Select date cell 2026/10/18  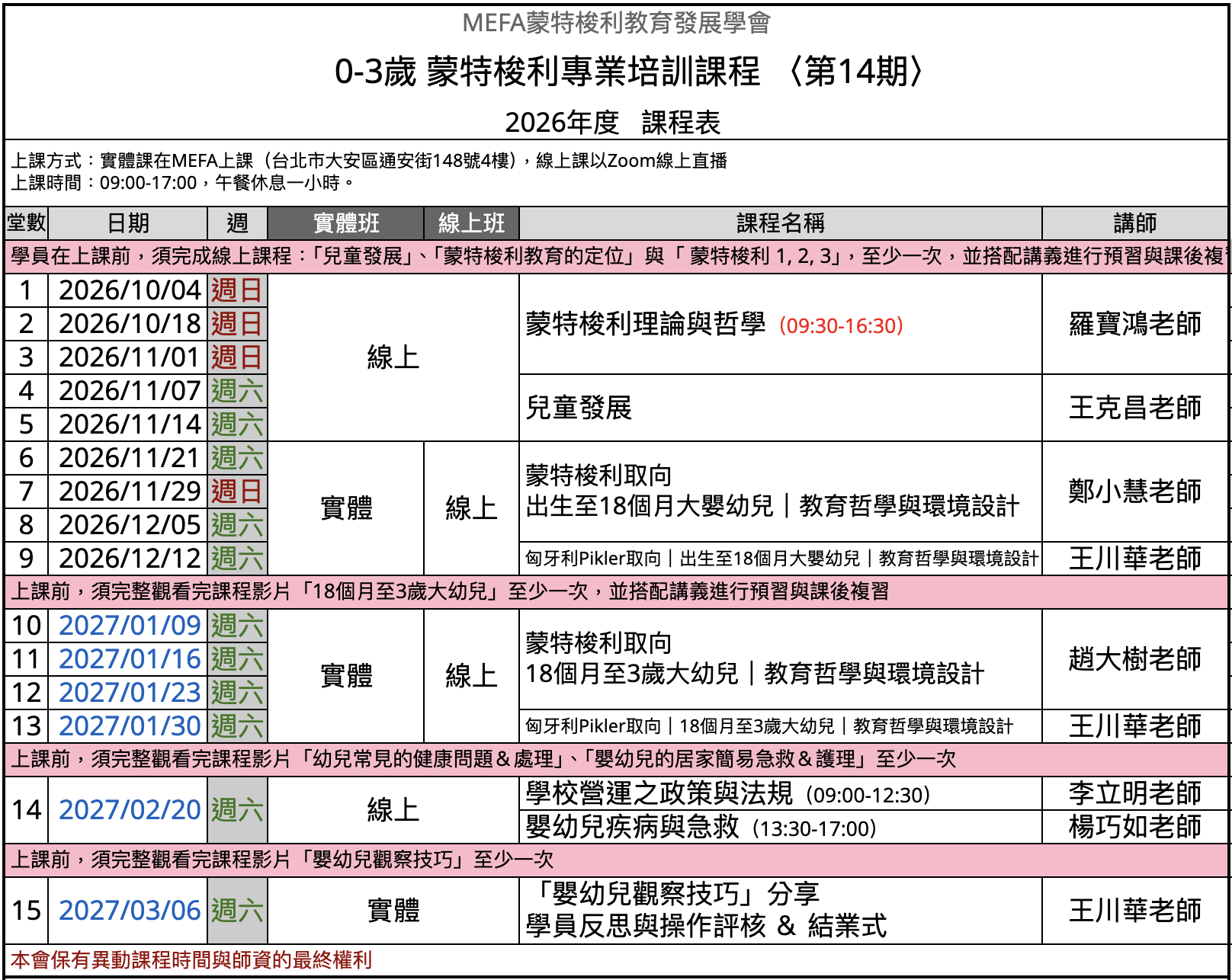tap(130, 324)
